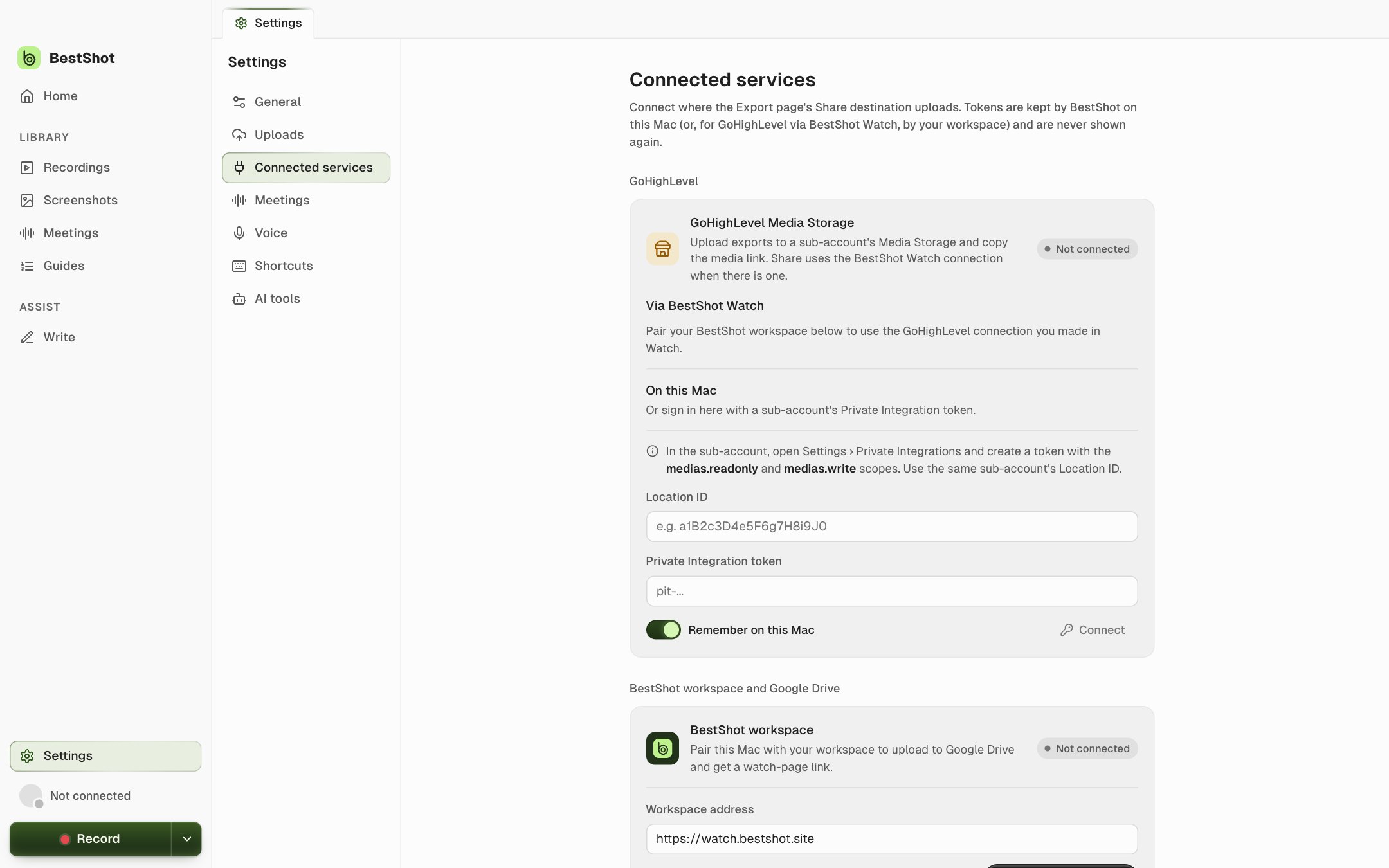Viewport: 1389px width, 868px height.
Task: Click the Location ID input field
Action: [x=891, y=527]
